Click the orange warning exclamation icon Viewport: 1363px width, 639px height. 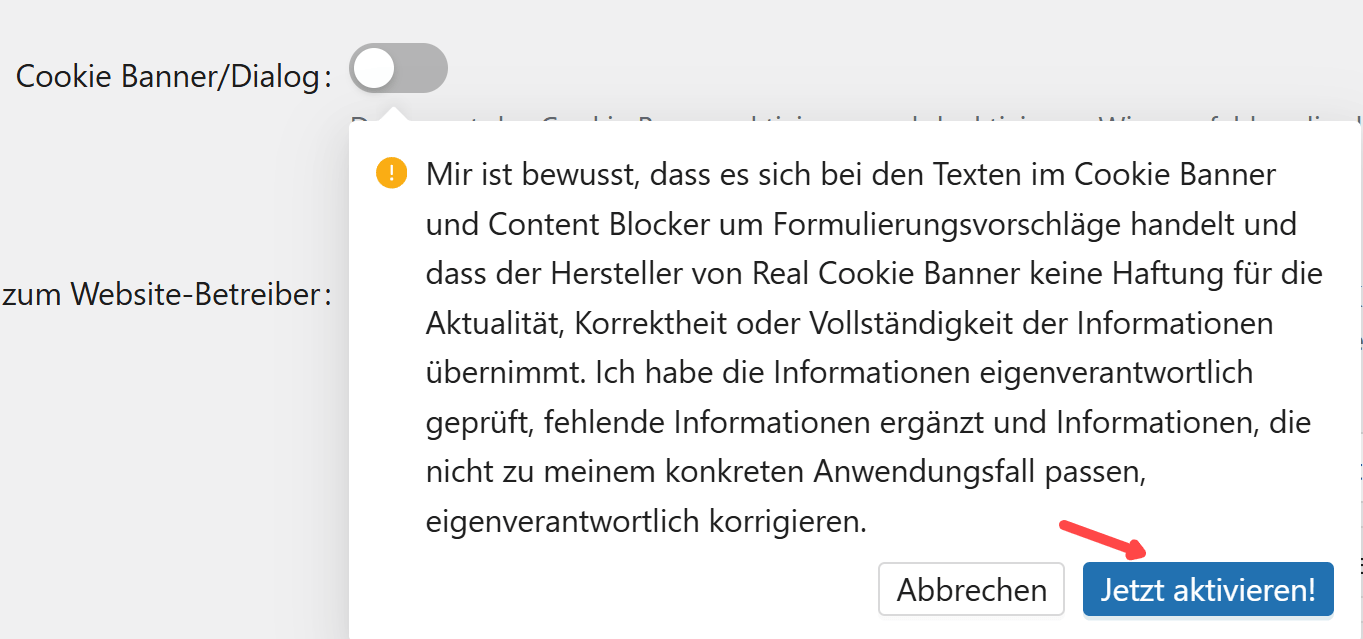[392, 174]
